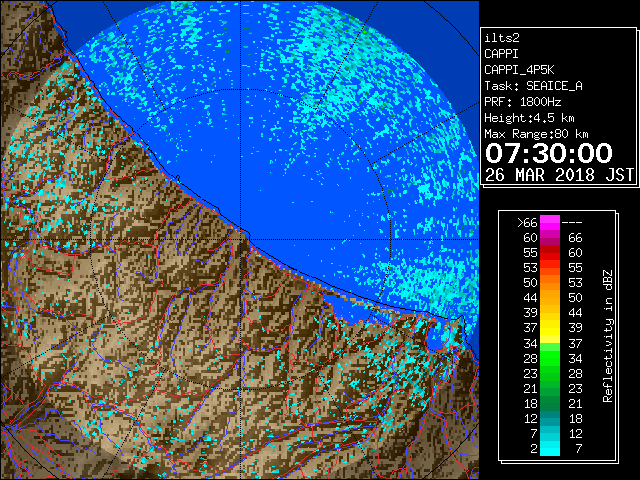Click the 07:30:00 time stamp

click(549, 153)
